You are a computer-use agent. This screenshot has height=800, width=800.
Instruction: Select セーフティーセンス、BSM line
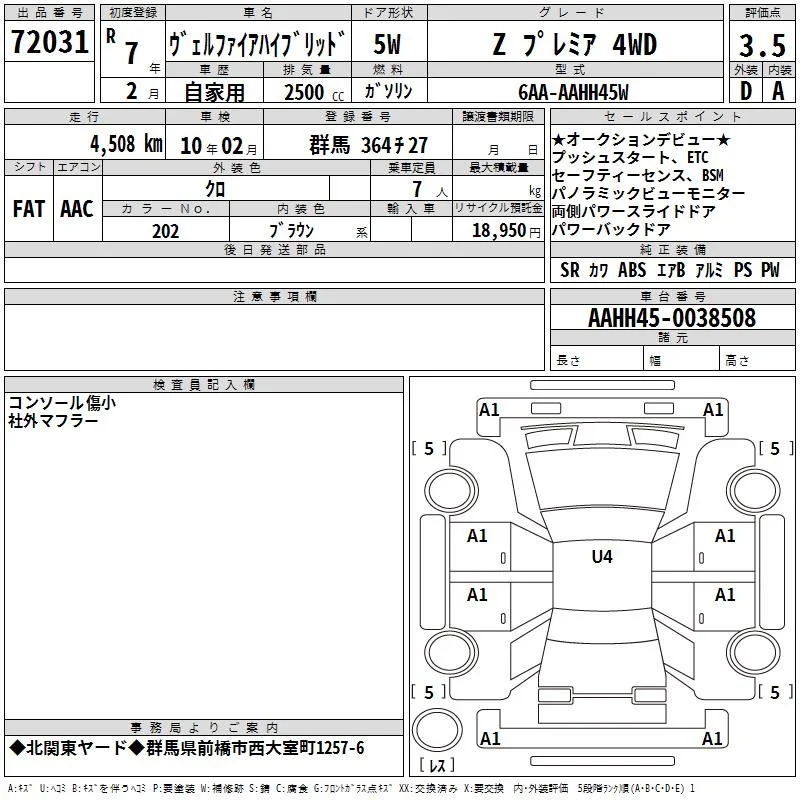point(638,175)
